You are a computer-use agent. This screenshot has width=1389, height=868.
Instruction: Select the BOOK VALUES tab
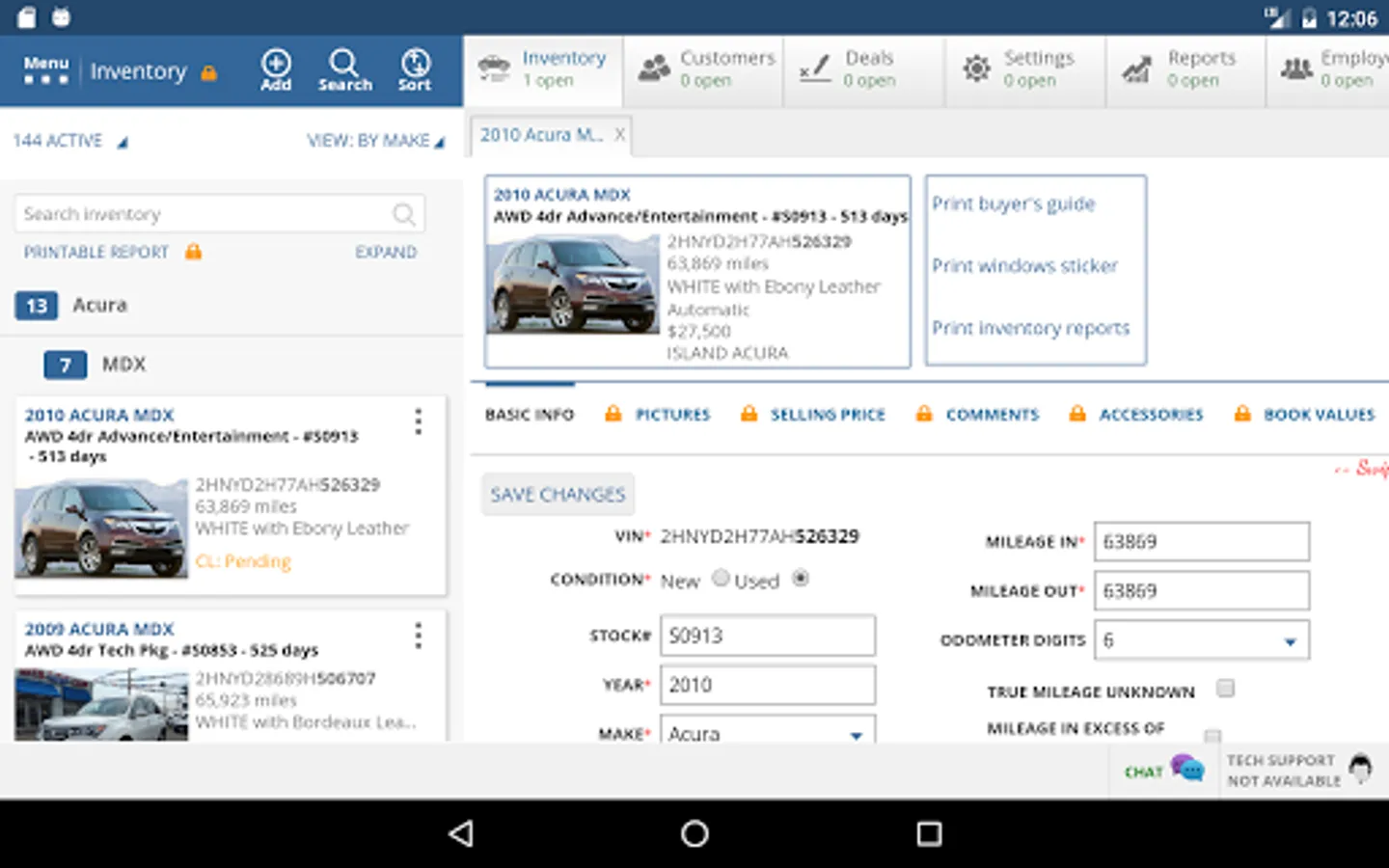[1319, 415]
